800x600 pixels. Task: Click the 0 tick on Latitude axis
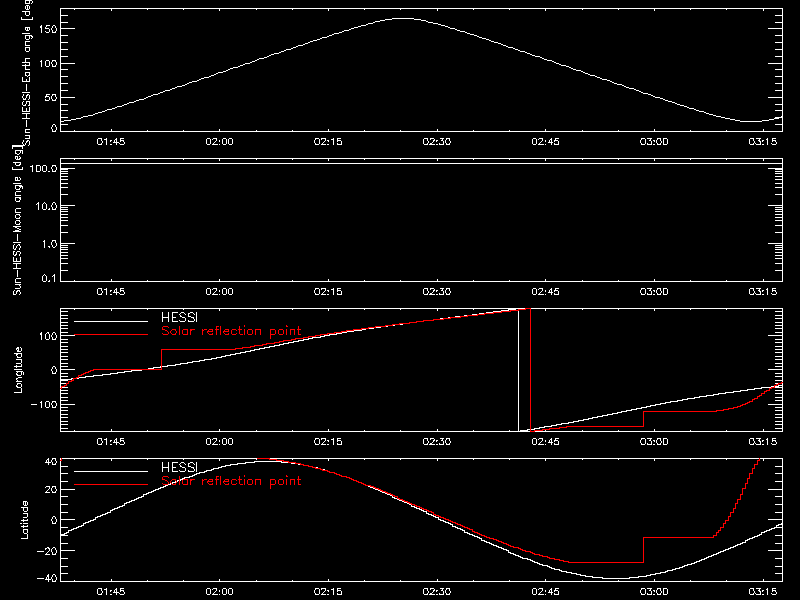point(55,520)
